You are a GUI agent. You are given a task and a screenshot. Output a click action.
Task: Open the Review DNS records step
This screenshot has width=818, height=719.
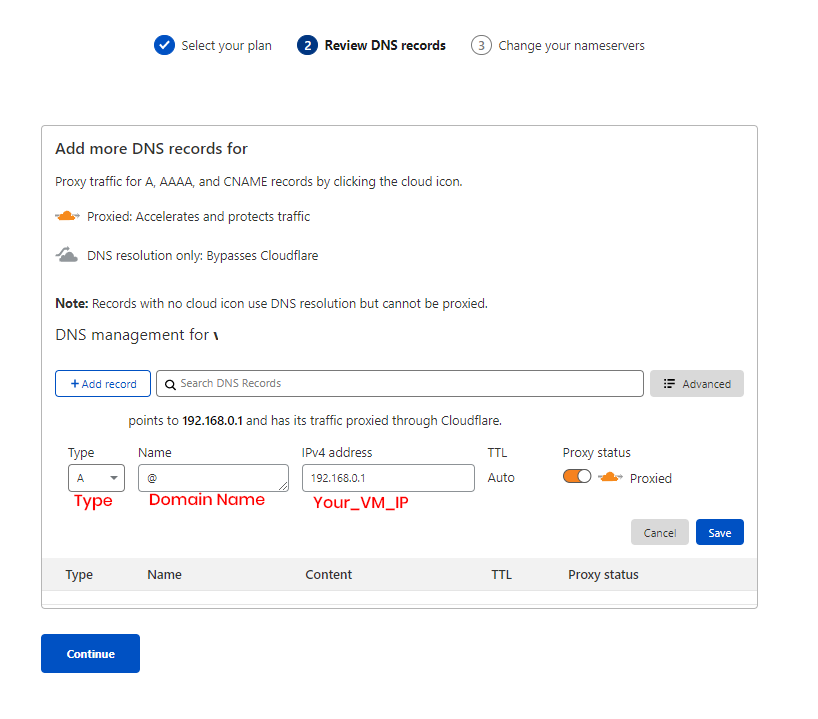[385, 45]
